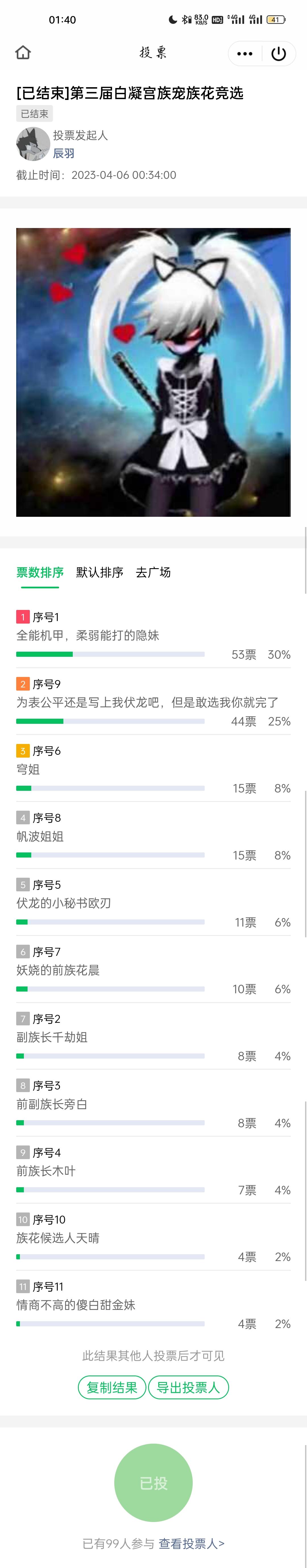307x1568 pixels.
Task: Switch to 默认排序 tab
Action: pos(100,572)
